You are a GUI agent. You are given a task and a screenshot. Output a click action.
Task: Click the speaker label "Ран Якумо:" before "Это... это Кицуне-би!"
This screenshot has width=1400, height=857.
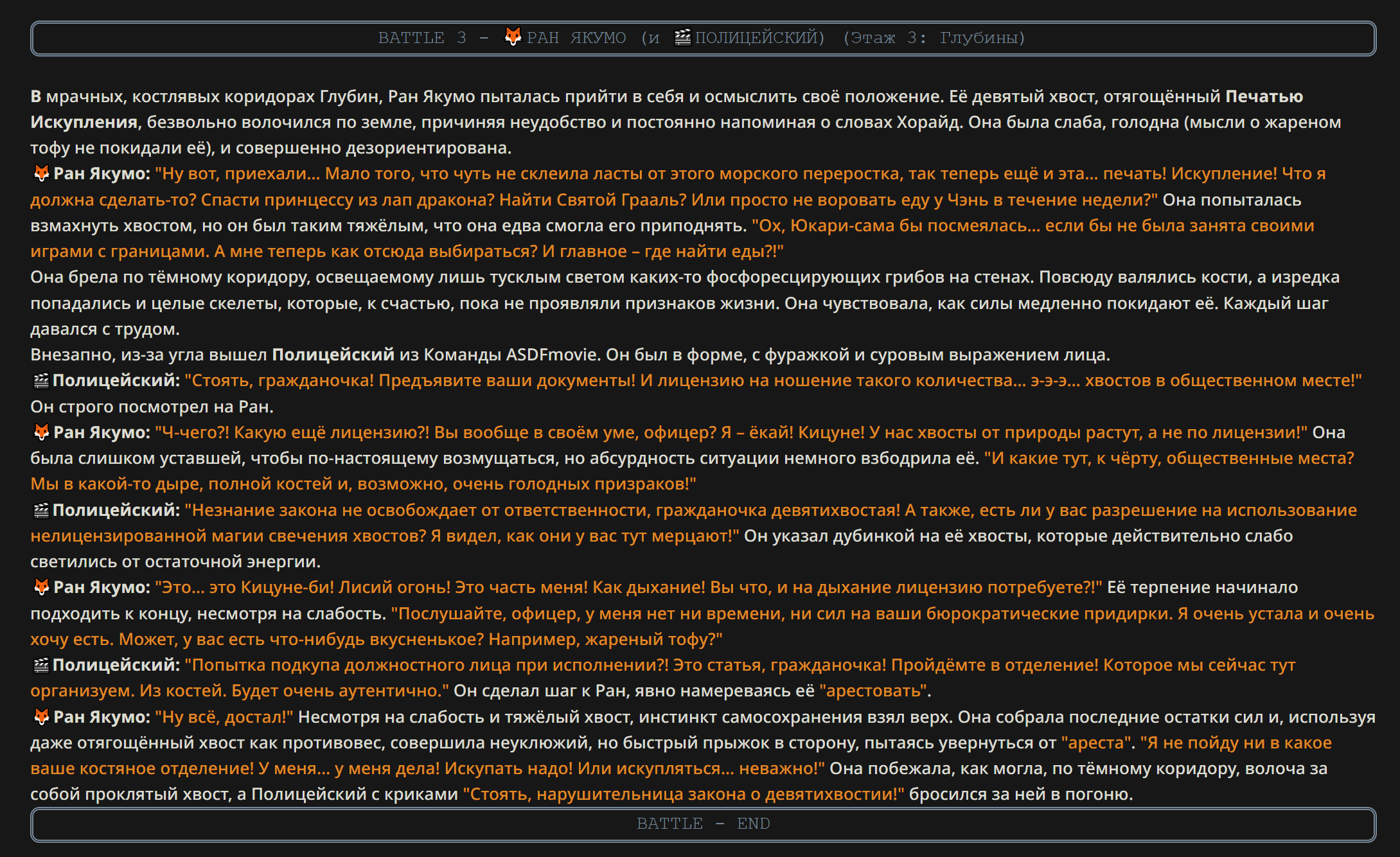[x=102, y=587]
